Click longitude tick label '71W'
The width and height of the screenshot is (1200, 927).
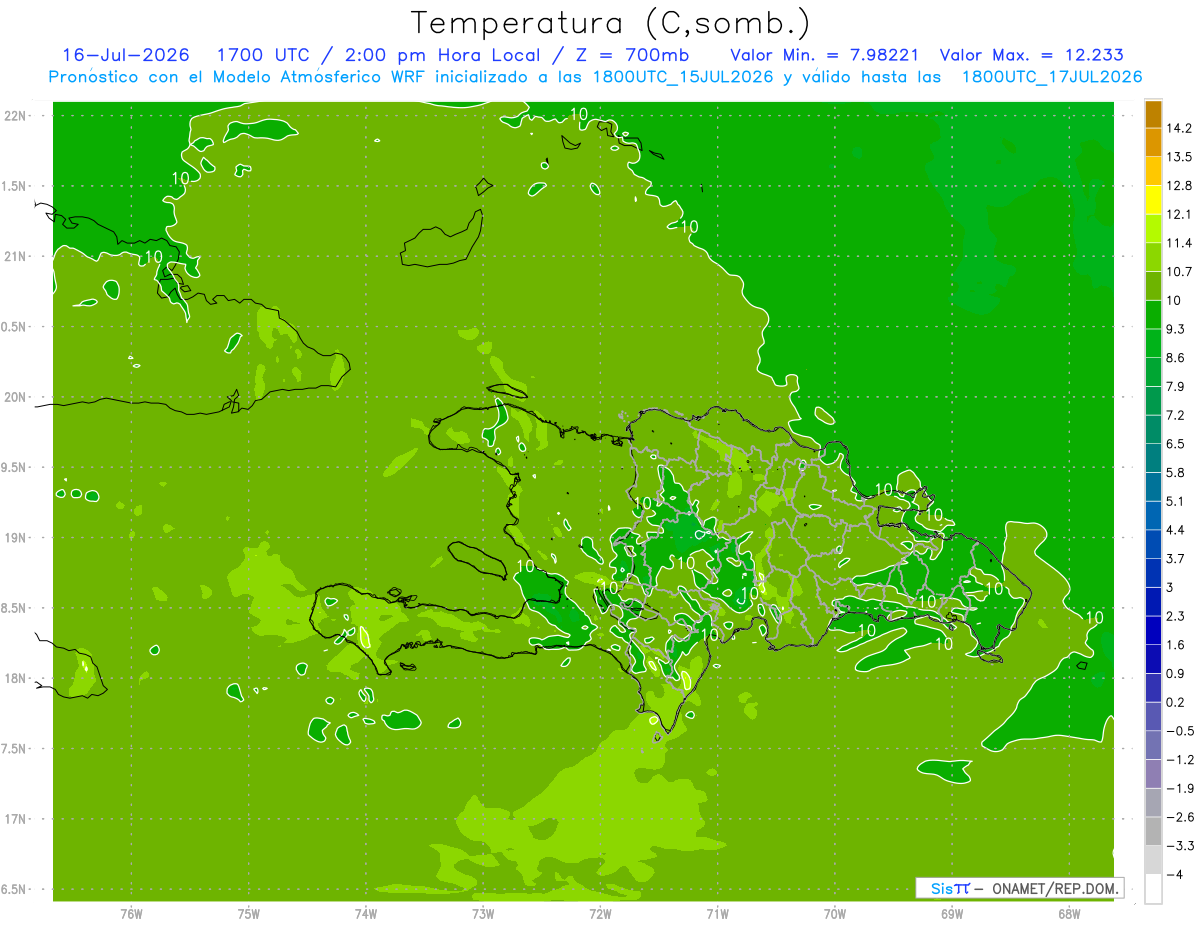click(x=717, y=913)
